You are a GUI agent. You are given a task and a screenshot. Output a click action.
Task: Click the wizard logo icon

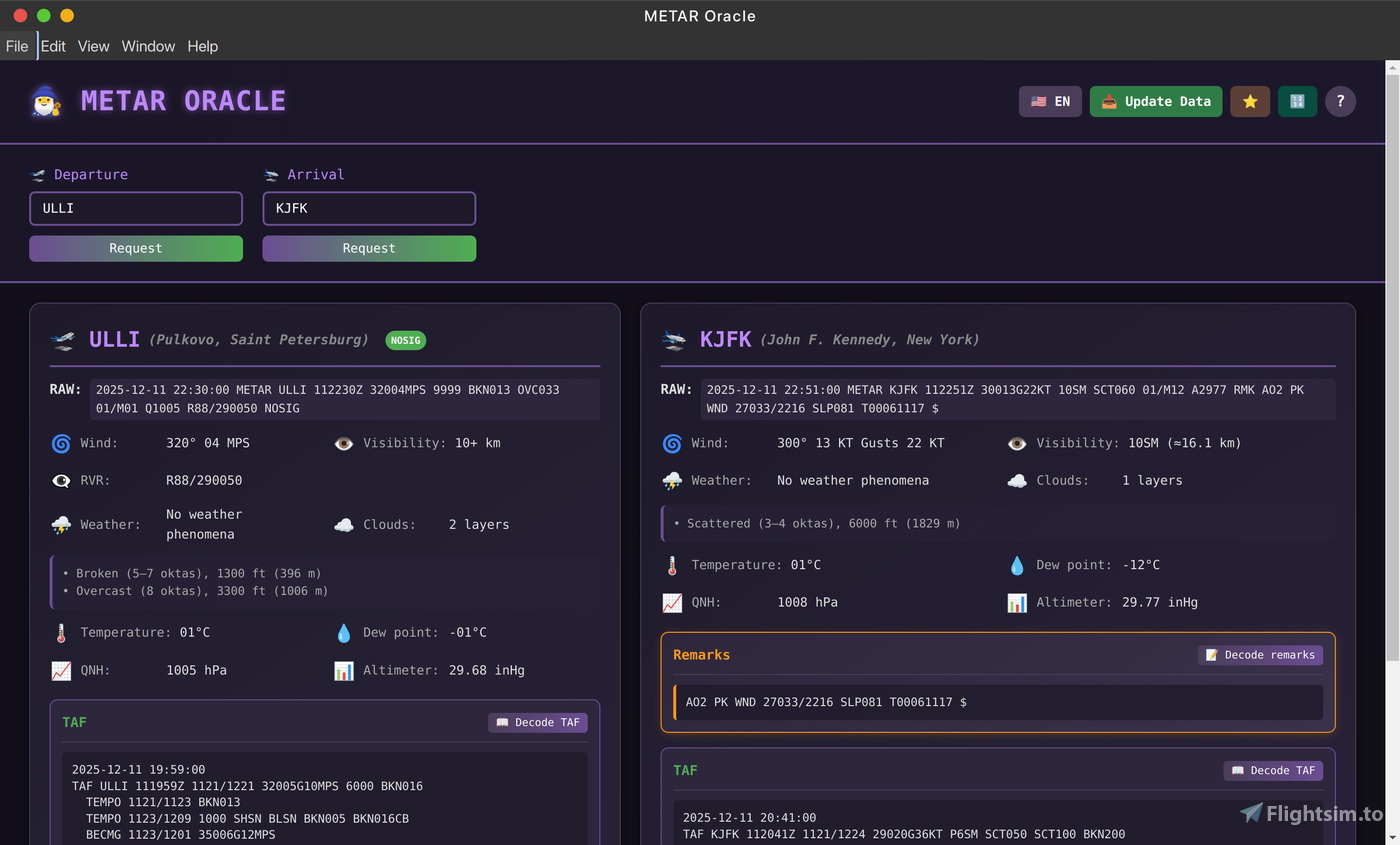46,101
